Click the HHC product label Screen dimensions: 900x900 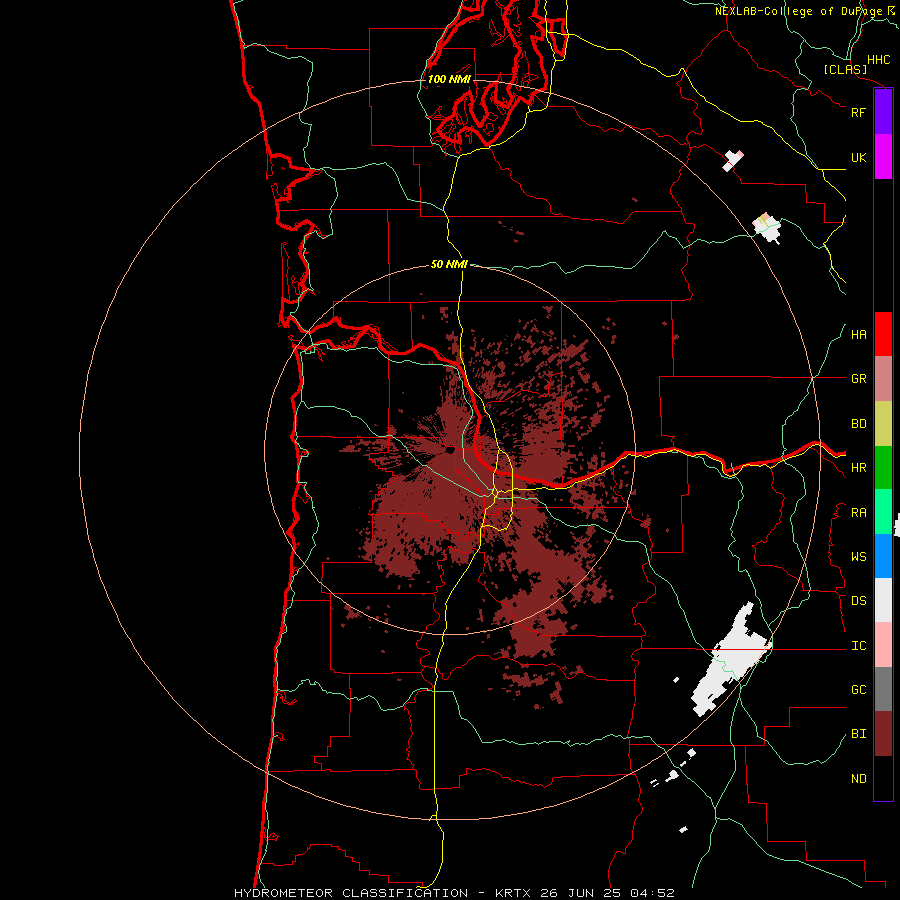click(x=878, y=60)
